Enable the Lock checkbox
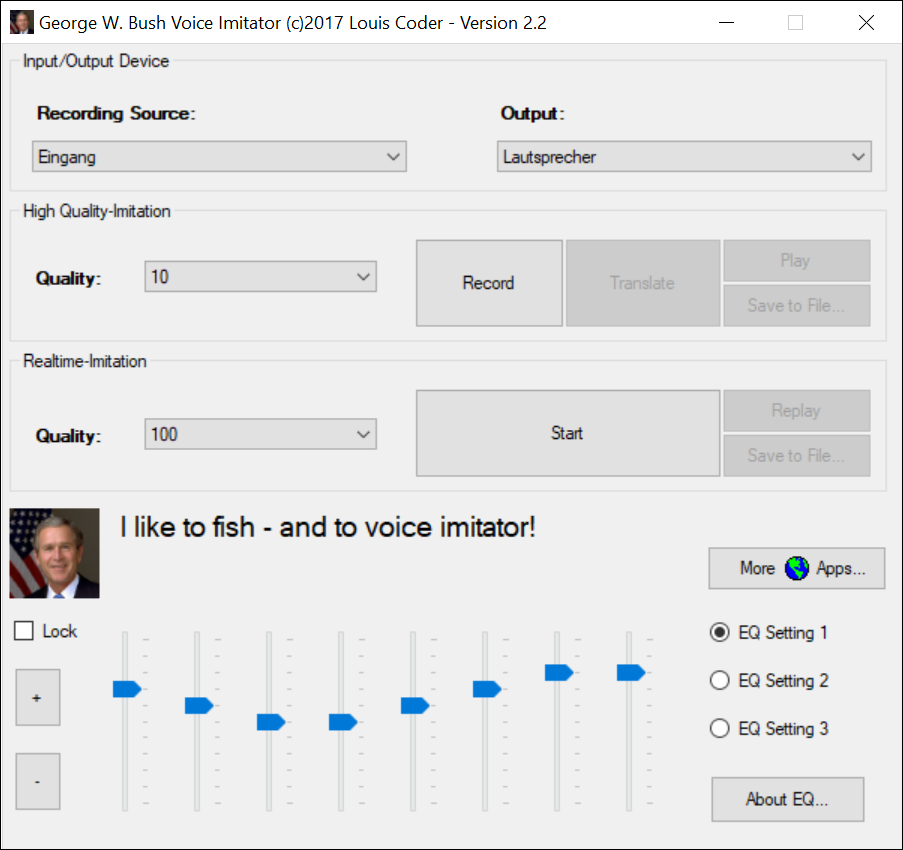 [25, 631]
